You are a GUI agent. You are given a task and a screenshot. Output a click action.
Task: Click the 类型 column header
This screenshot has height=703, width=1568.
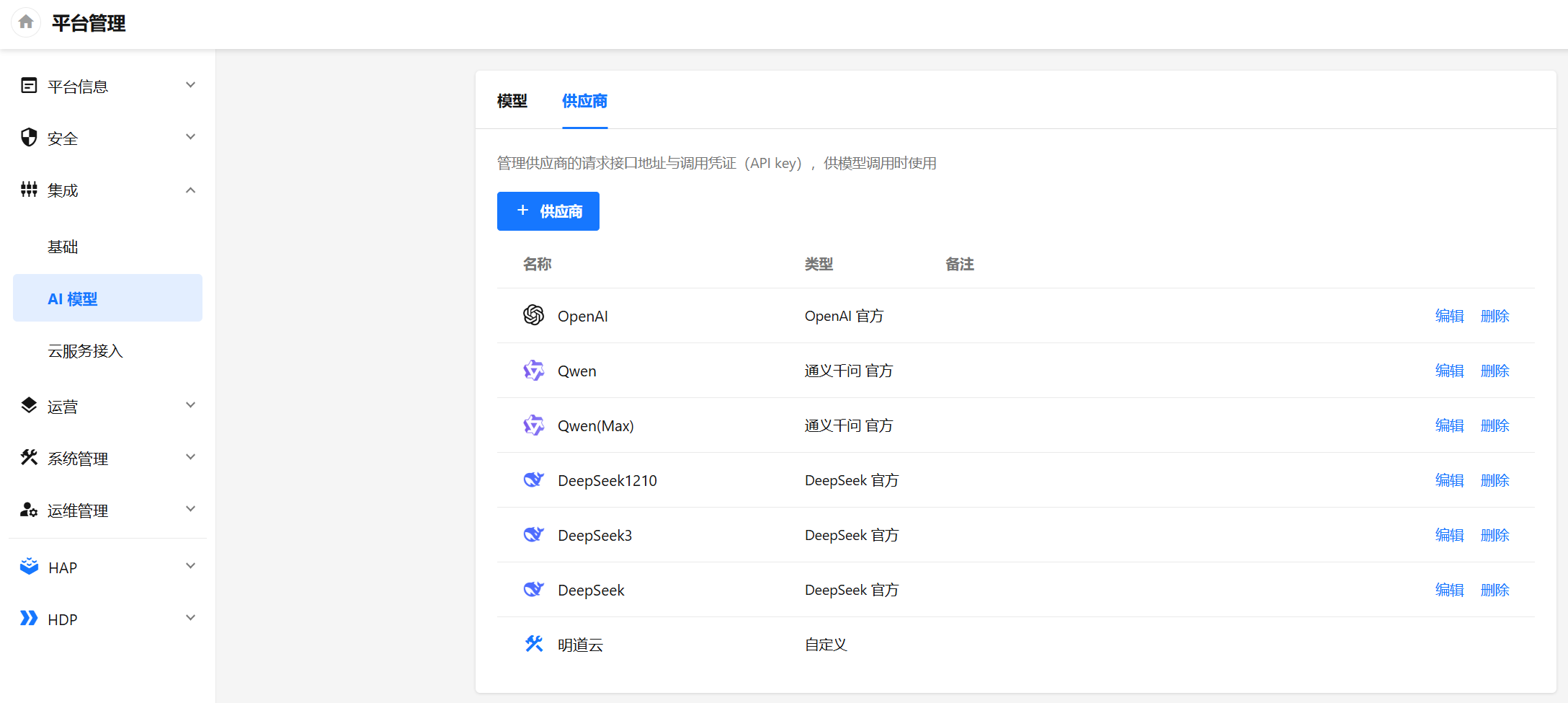pos(819,264)
